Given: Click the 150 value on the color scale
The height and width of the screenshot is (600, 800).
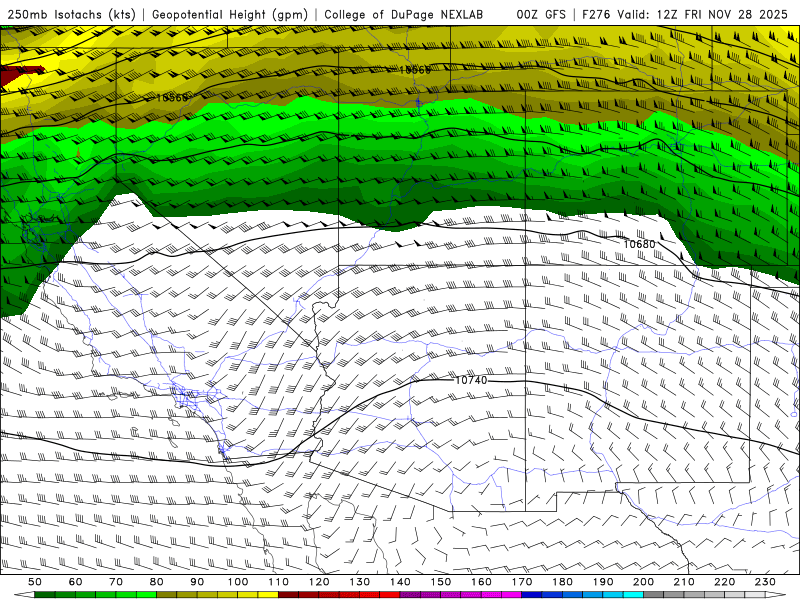Looking at the screenshot, I should [x=440, y=582].
